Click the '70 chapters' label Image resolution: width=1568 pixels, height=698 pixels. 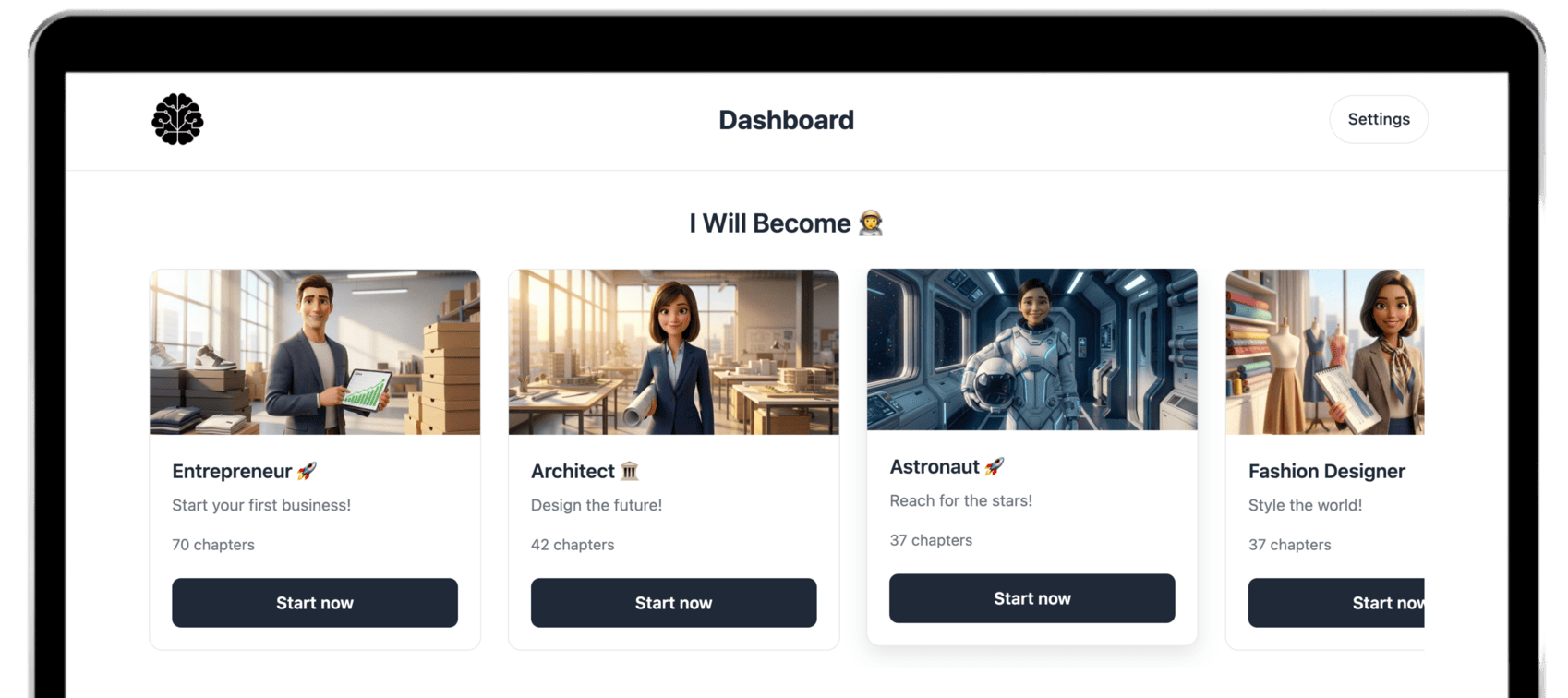point(213,545)
